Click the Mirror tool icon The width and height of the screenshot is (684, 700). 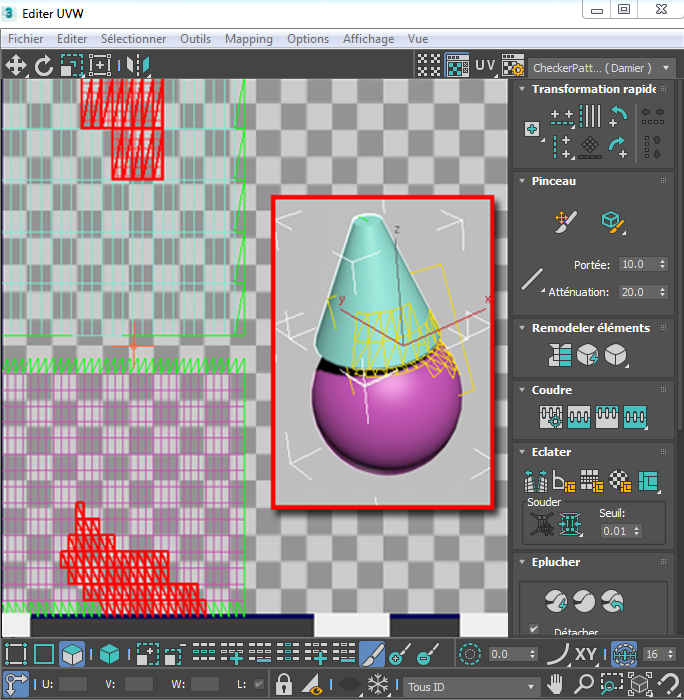coord(138,66)
